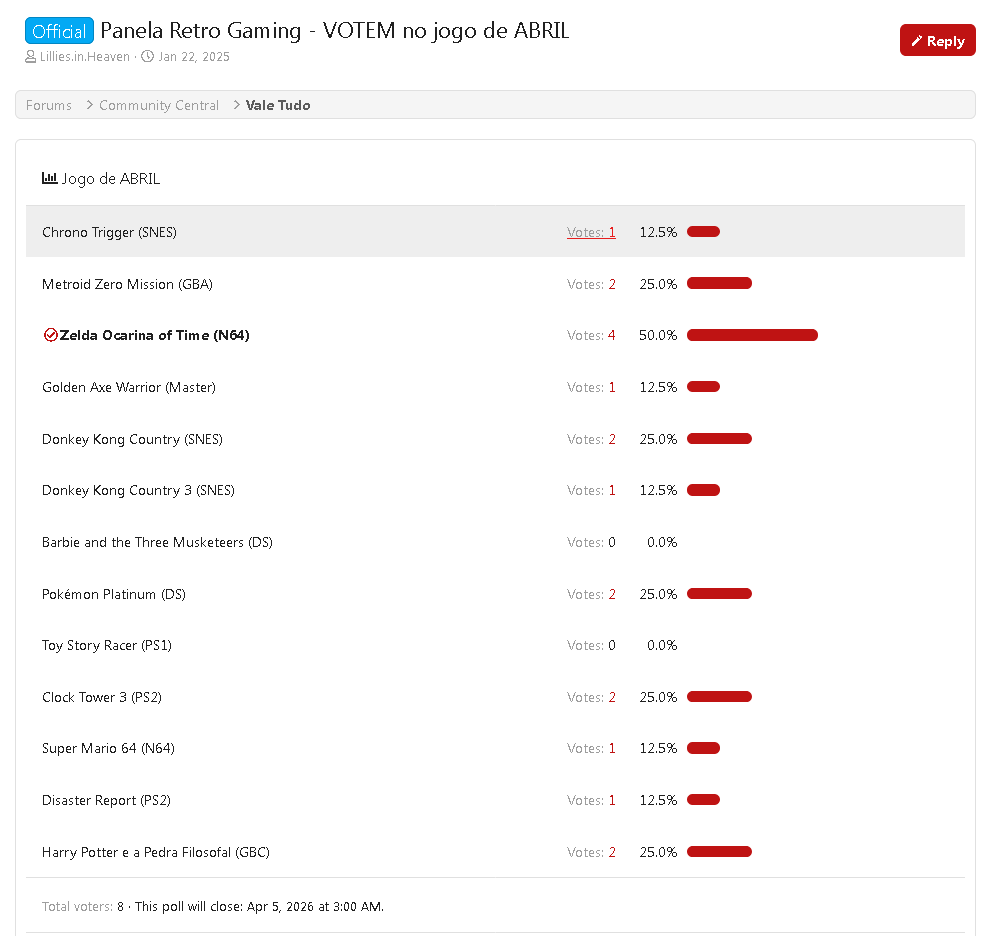Select Donkey Kong Country 3 (SNES) text
984x936 pixels.
[x=138, y=491]
